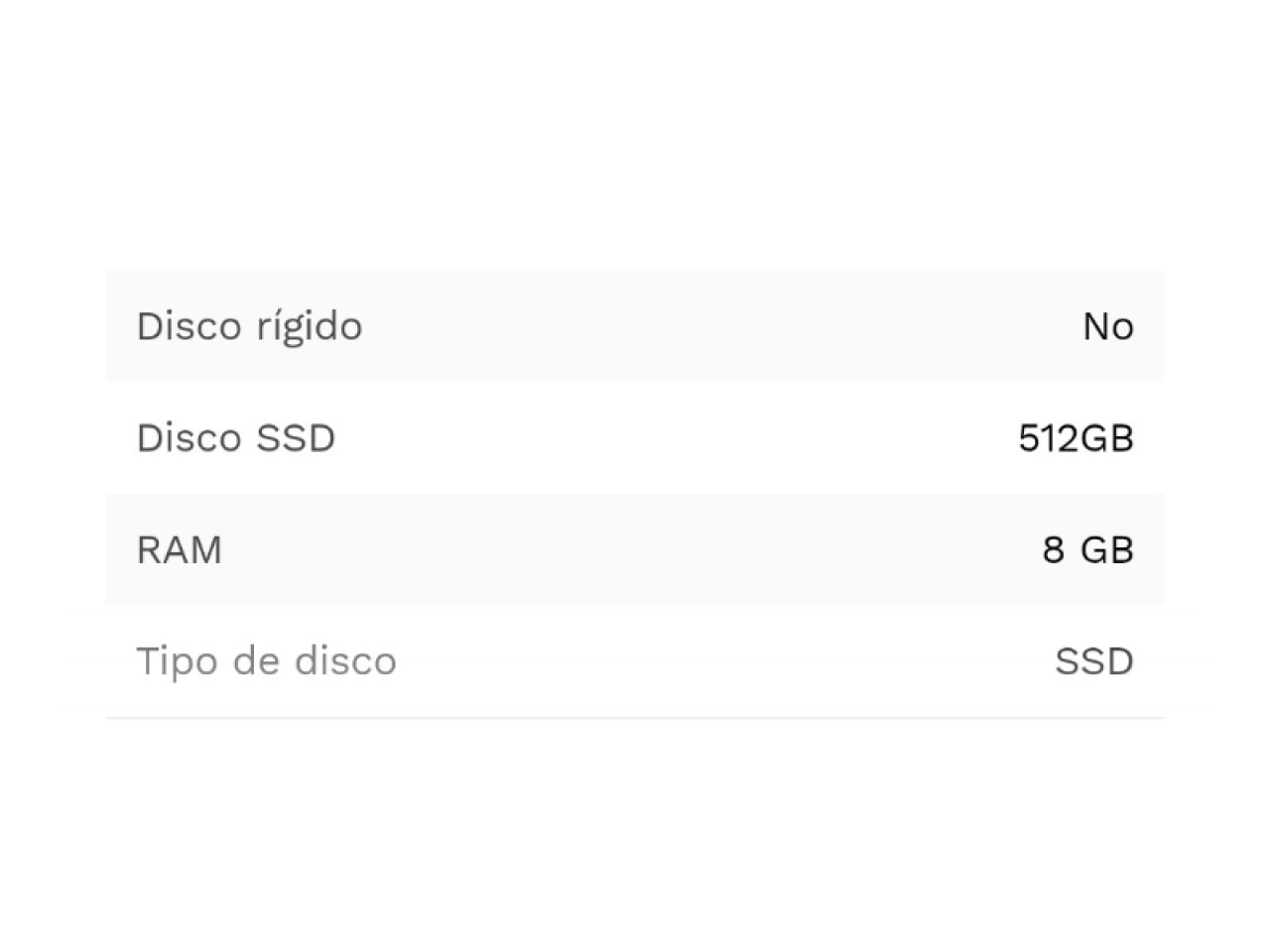Click the RAM label
1270x952 pixels.
(179, 549)
